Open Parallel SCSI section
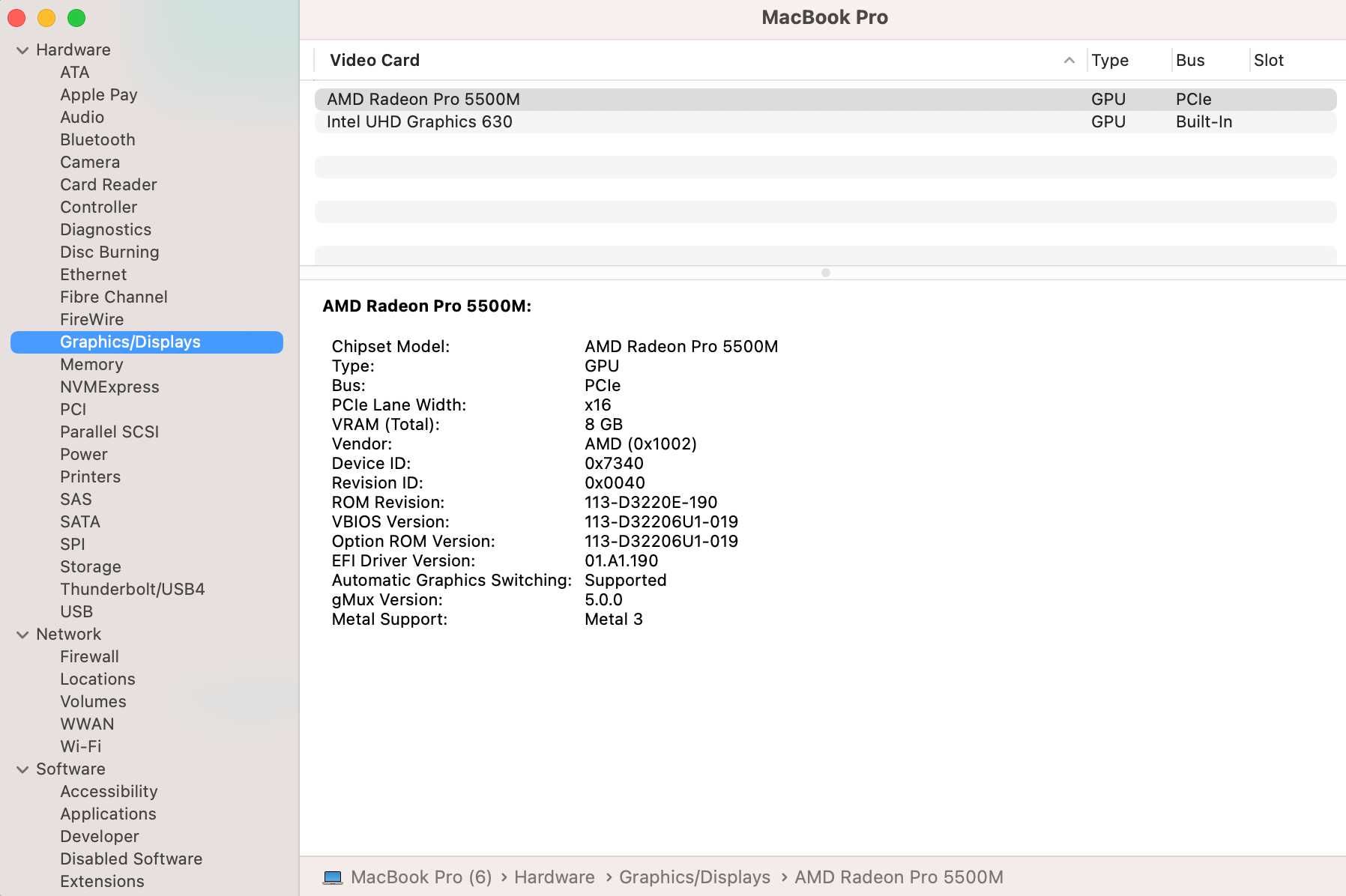This screenshot has width=1346, height=896. tap(109, 432)
